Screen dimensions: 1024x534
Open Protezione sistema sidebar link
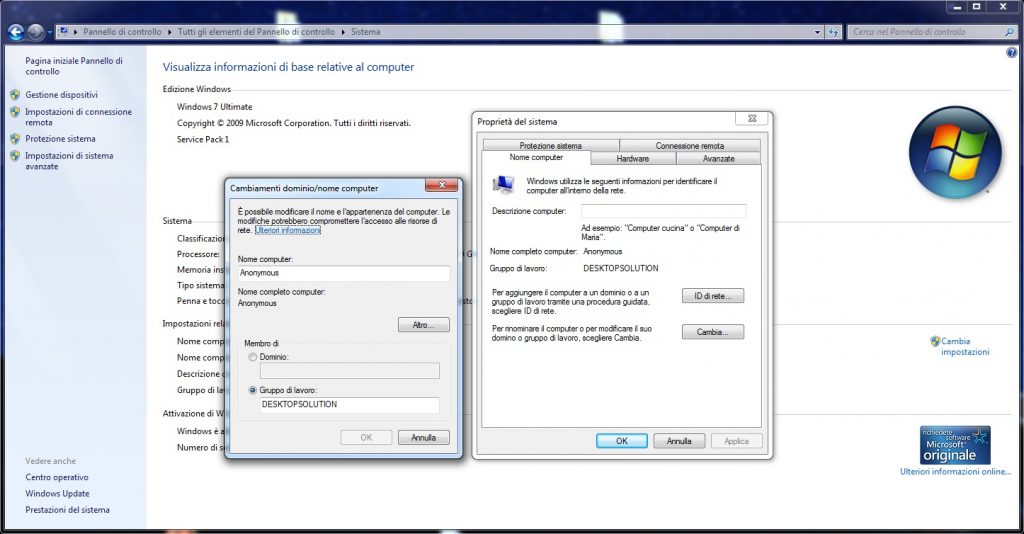[60, 138]
